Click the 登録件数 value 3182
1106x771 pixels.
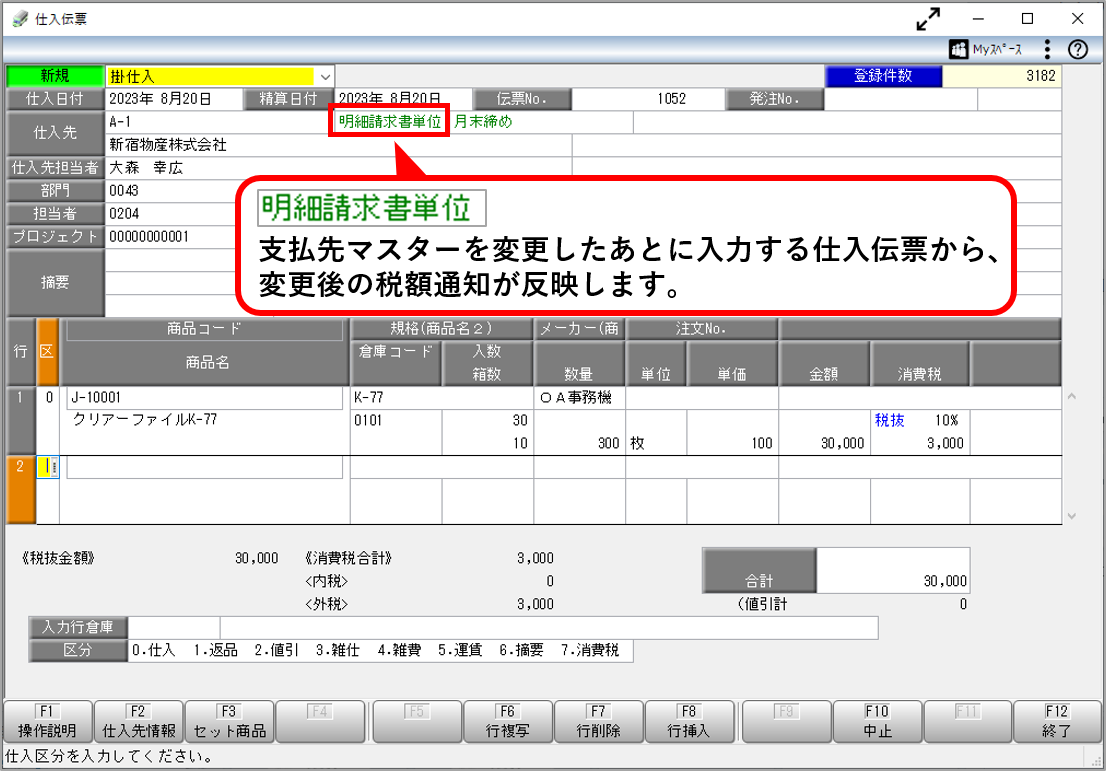tap(1002, 76)
